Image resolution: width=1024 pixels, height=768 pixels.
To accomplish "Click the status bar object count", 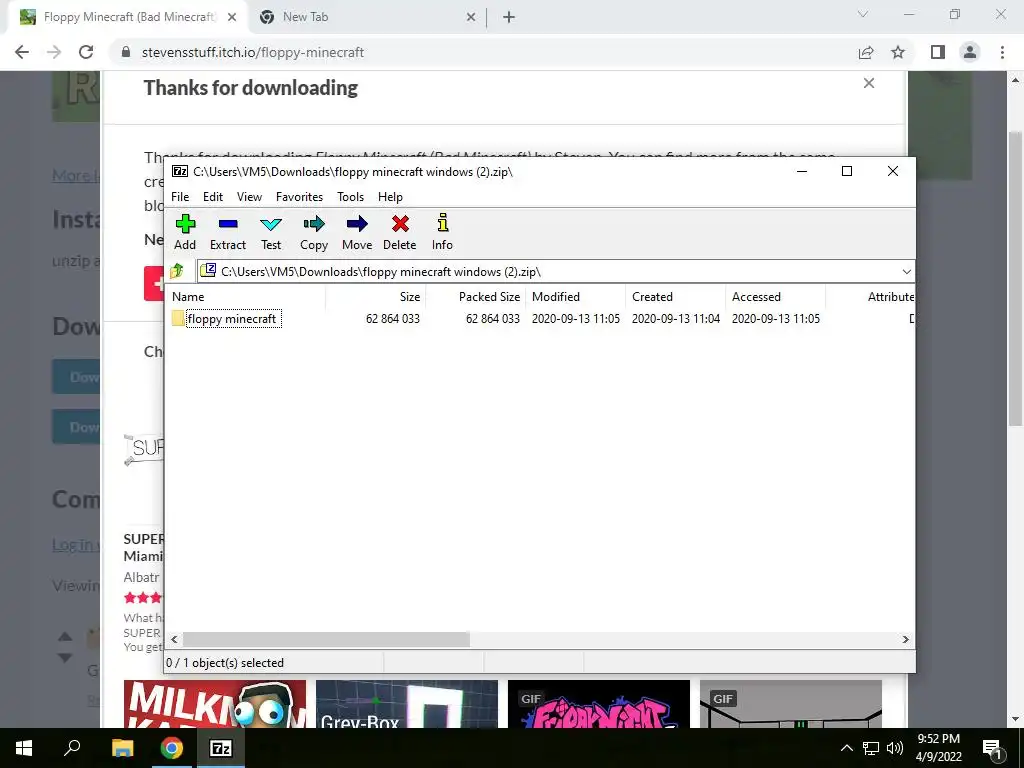I will (x=225, y=663).
